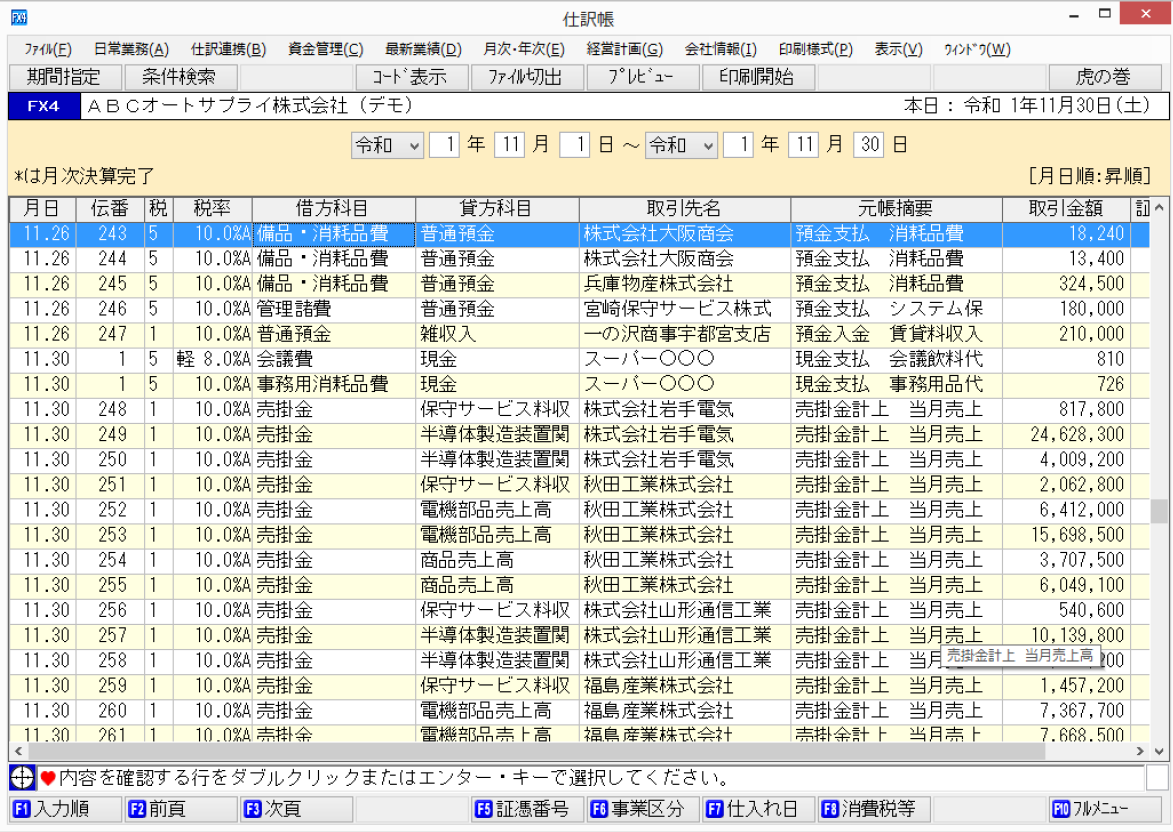Image resolution: width=1173 pixels, height=832 pixels.
Task: Open the 期間指定 period setting
Action: pos(63,77)
